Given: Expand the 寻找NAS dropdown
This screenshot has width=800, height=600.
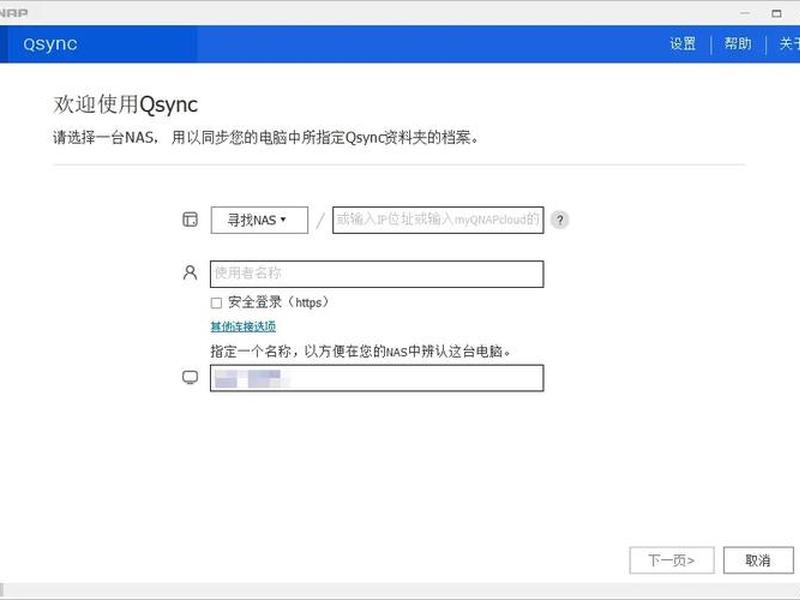Looking at the screenshot, I should (x=259, y=220).
